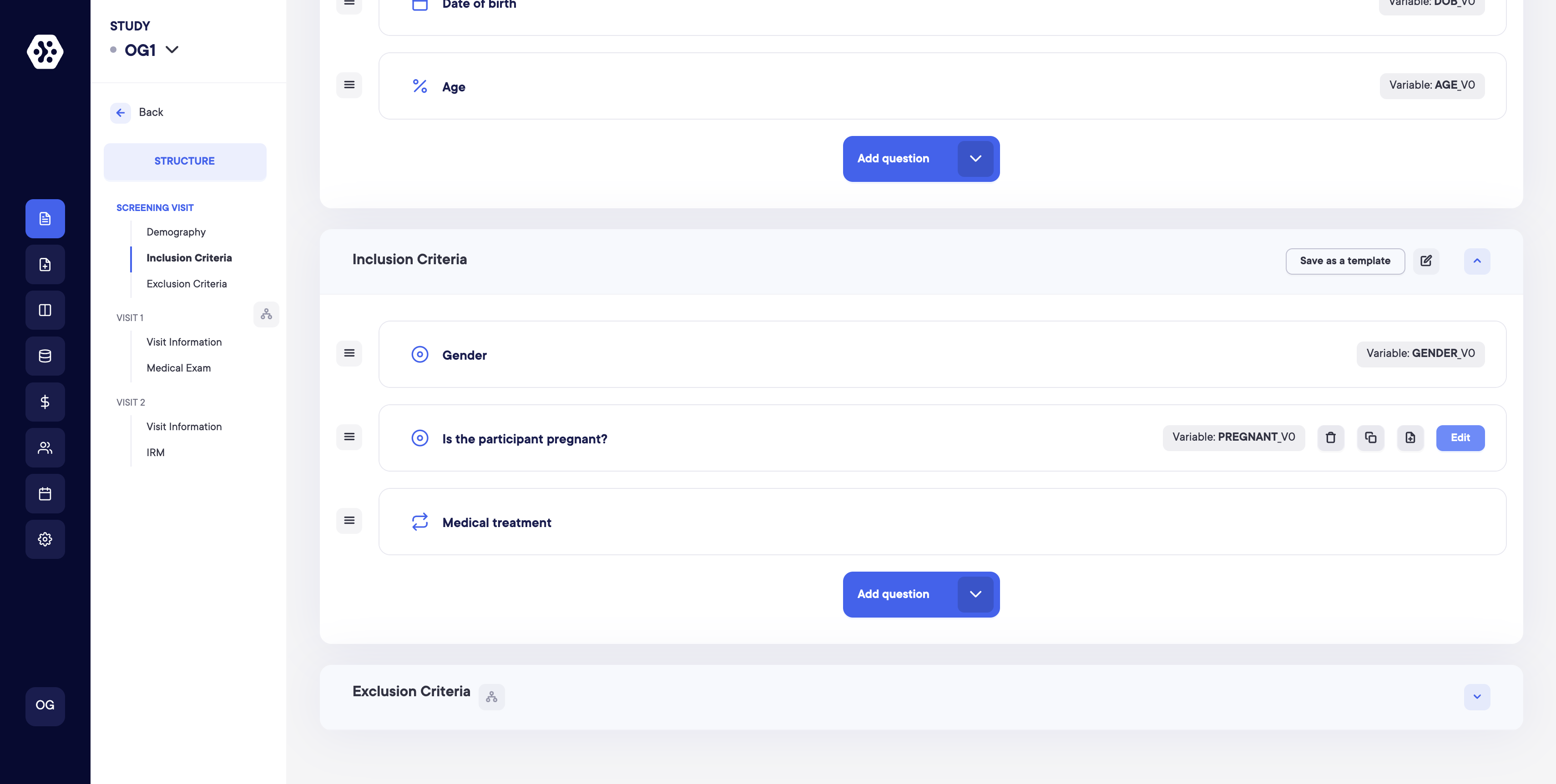This screenshot has height=784, width=1556.
Task: Click Edit on the pregnant question
Action: click(x=1460, y=438)
